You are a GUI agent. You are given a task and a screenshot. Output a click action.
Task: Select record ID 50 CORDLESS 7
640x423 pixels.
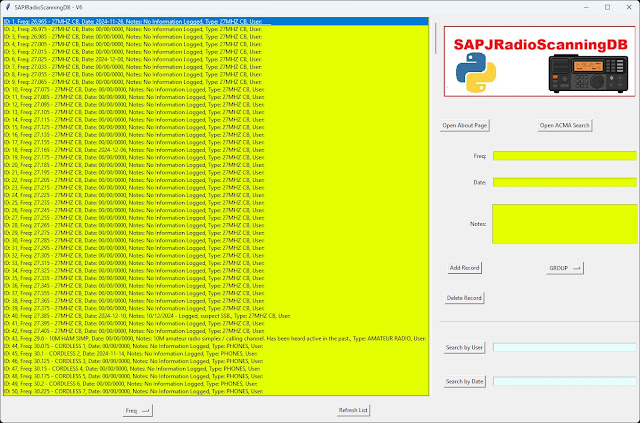point(216,391)
